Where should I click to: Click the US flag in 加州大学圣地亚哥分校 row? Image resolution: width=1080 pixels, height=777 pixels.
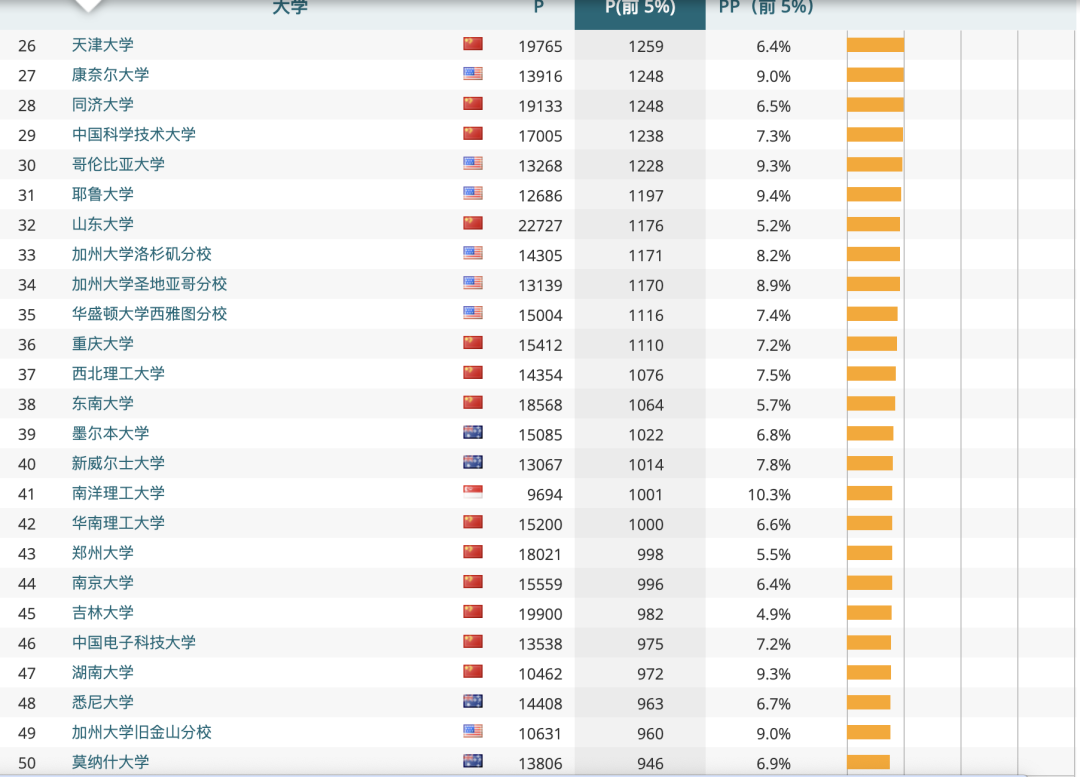click(473, 283)
